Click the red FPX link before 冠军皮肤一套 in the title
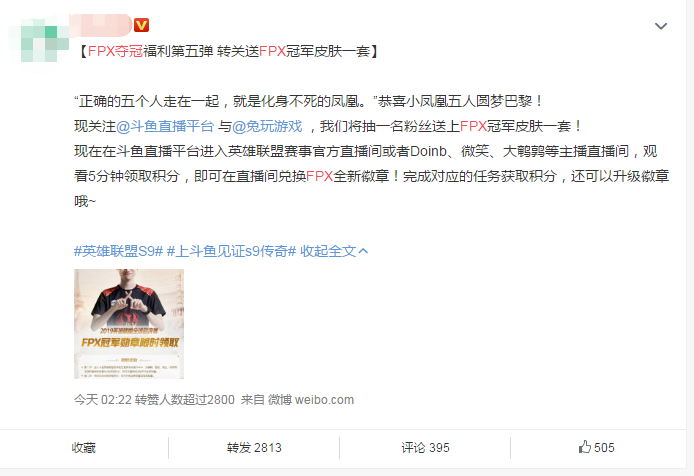Screen dimensions: 694x476 272,51
